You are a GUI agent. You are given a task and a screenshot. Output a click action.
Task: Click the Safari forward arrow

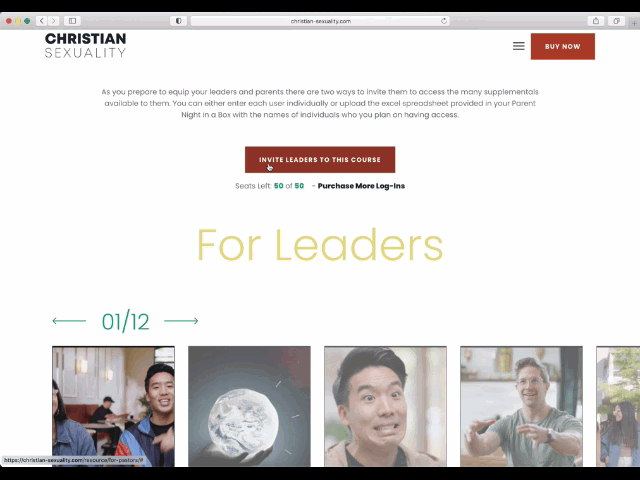(53, 21)
